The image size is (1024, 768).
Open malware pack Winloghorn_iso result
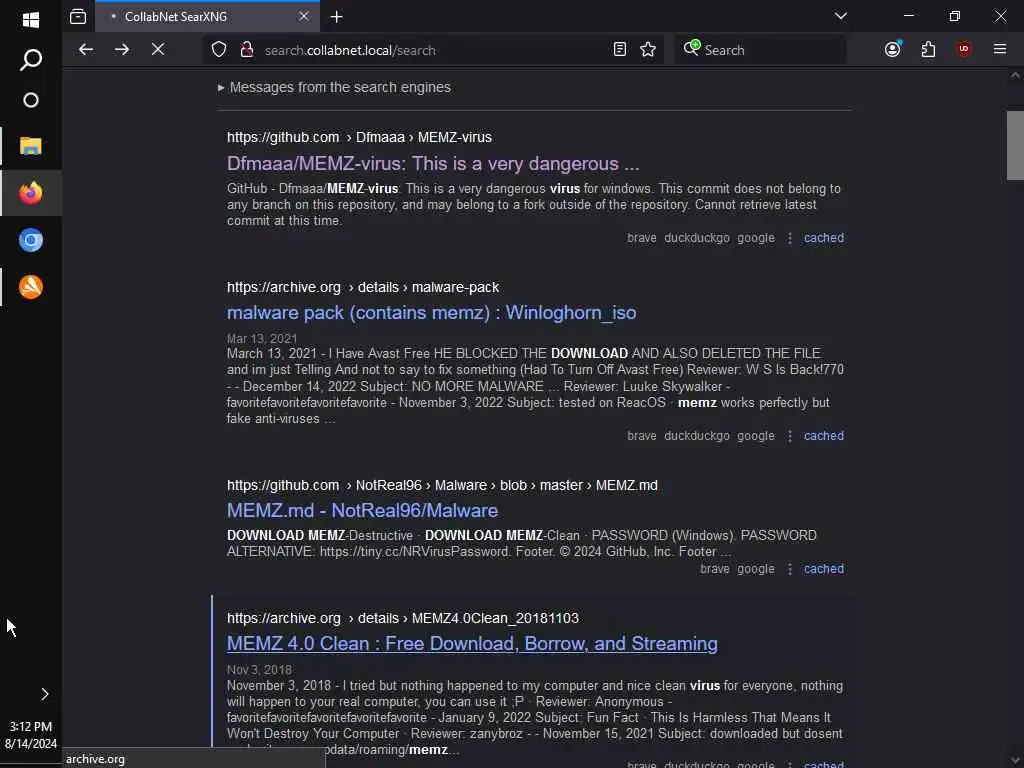432,313
